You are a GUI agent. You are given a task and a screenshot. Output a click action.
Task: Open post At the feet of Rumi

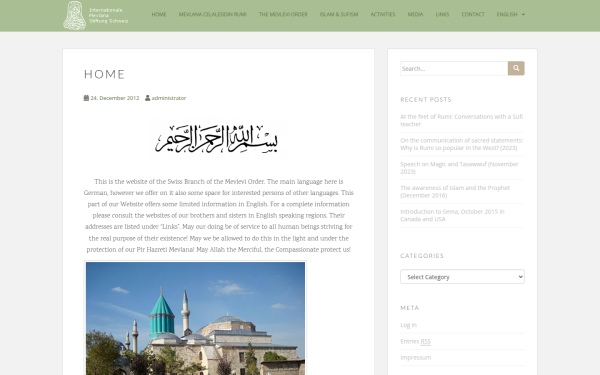point(461,120)
